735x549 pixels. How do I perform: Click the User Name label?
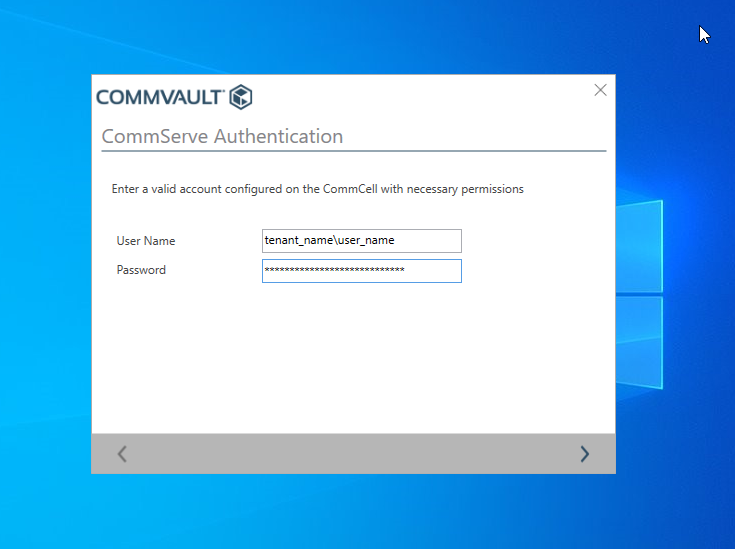(x=145, y=241)
